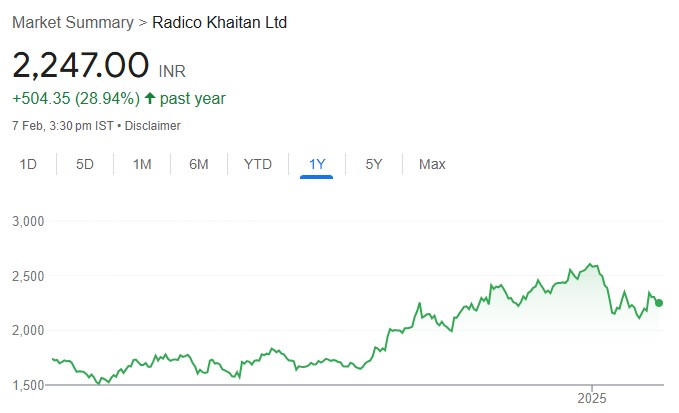Open the Disclaimer link
The width and height of the screenshot is (679, 413).
[x=153, y=126]
